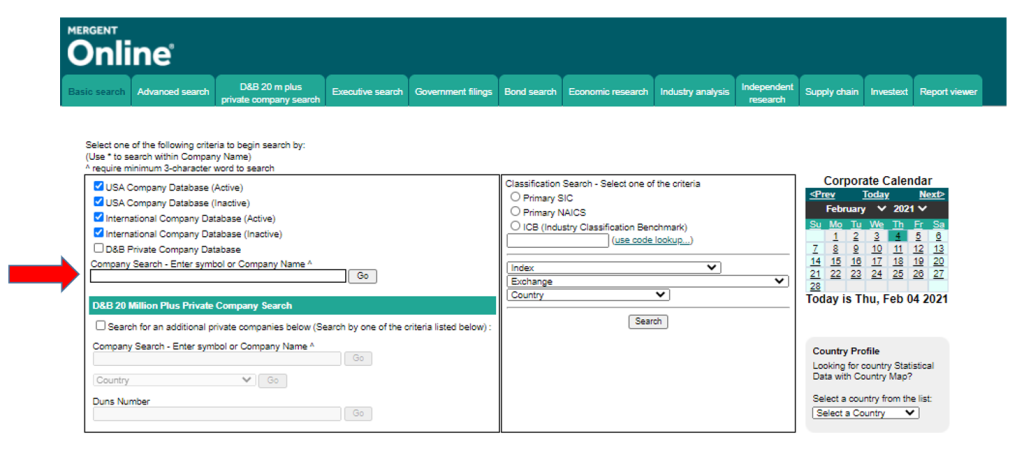This screenshot has height=454, width=1024.
Task: Click Go beside private company name field
Action: pos(358,359)
